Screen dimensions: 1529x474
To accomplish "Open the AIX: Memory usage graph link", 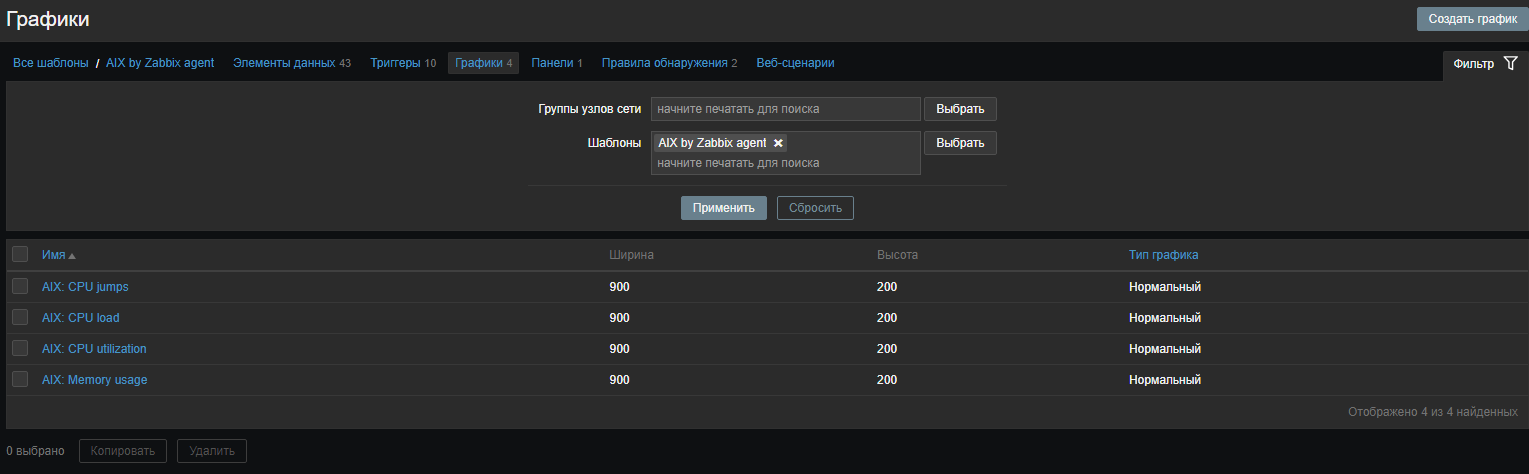I will (x=94, y=380).
